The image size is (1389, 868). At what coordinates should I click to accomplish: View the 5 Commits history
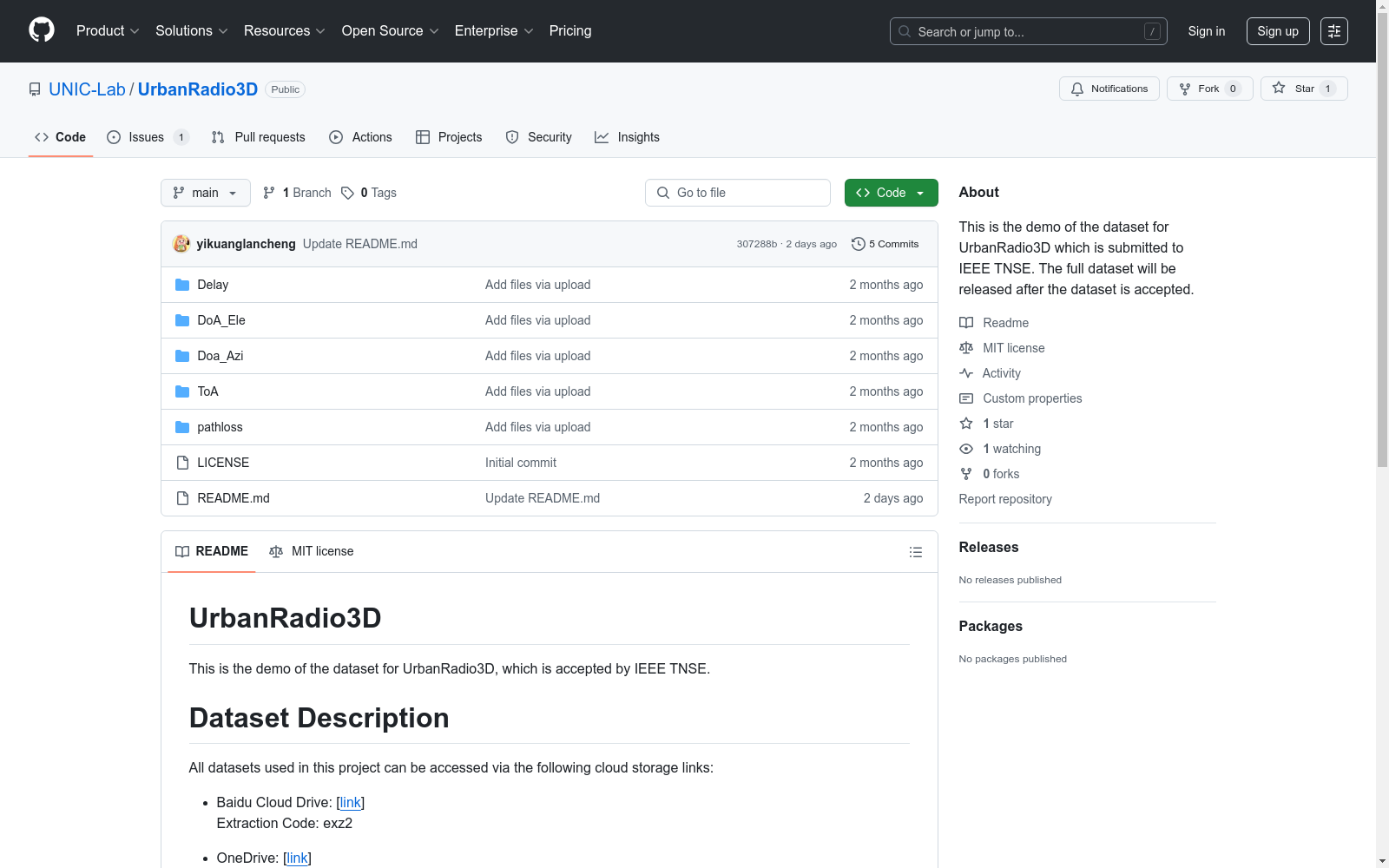885,244
